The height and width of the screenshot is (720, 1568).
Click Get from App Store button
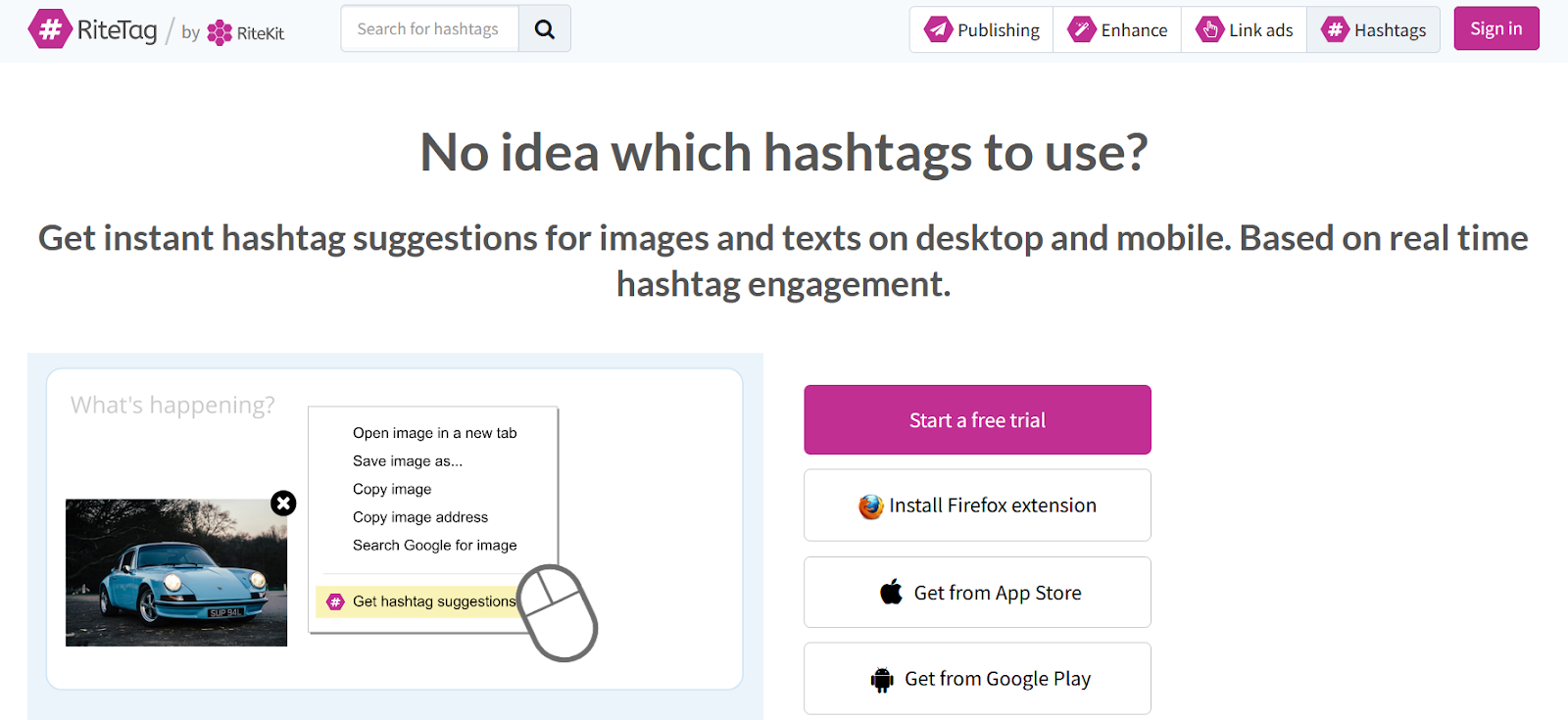(977, 593)
